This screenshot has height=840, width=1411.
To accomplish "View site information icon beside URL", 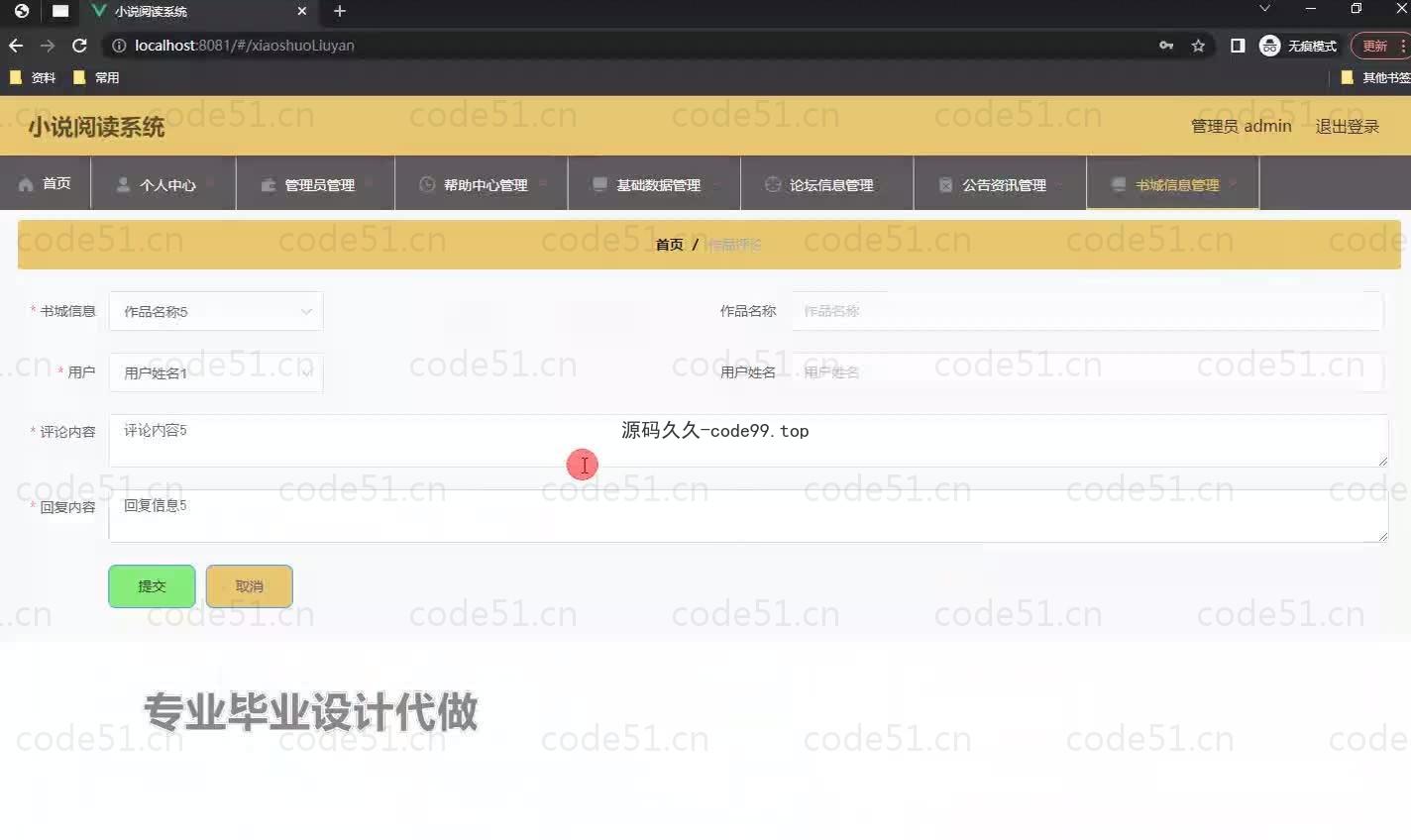I will coord(118,46).
